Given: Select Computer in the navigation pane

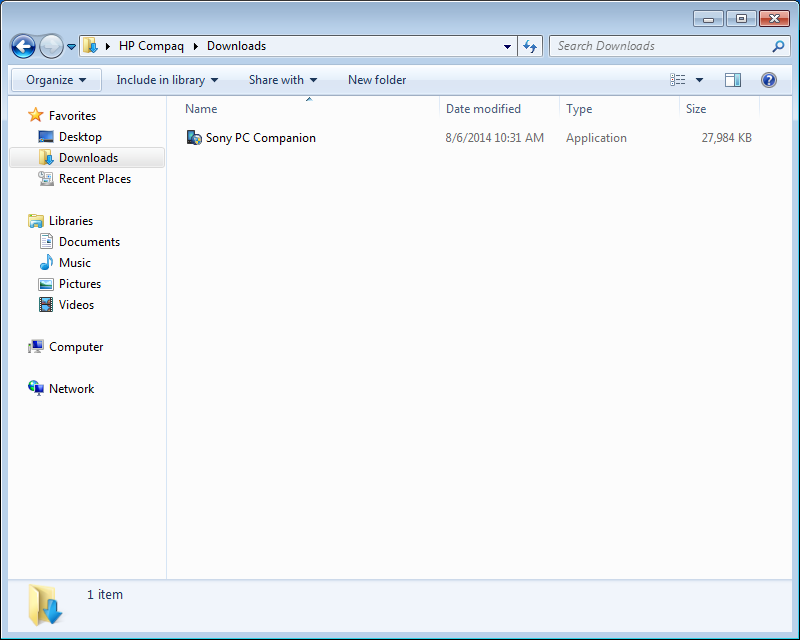Looking at the screenshot, I should (76, 347).
